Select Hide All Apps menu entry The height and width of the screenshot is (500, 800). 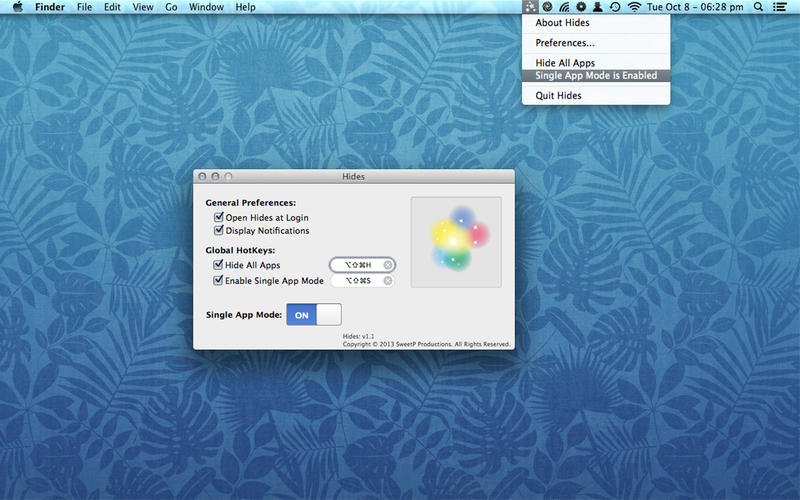pyautogui.click(x=565, y=63)
